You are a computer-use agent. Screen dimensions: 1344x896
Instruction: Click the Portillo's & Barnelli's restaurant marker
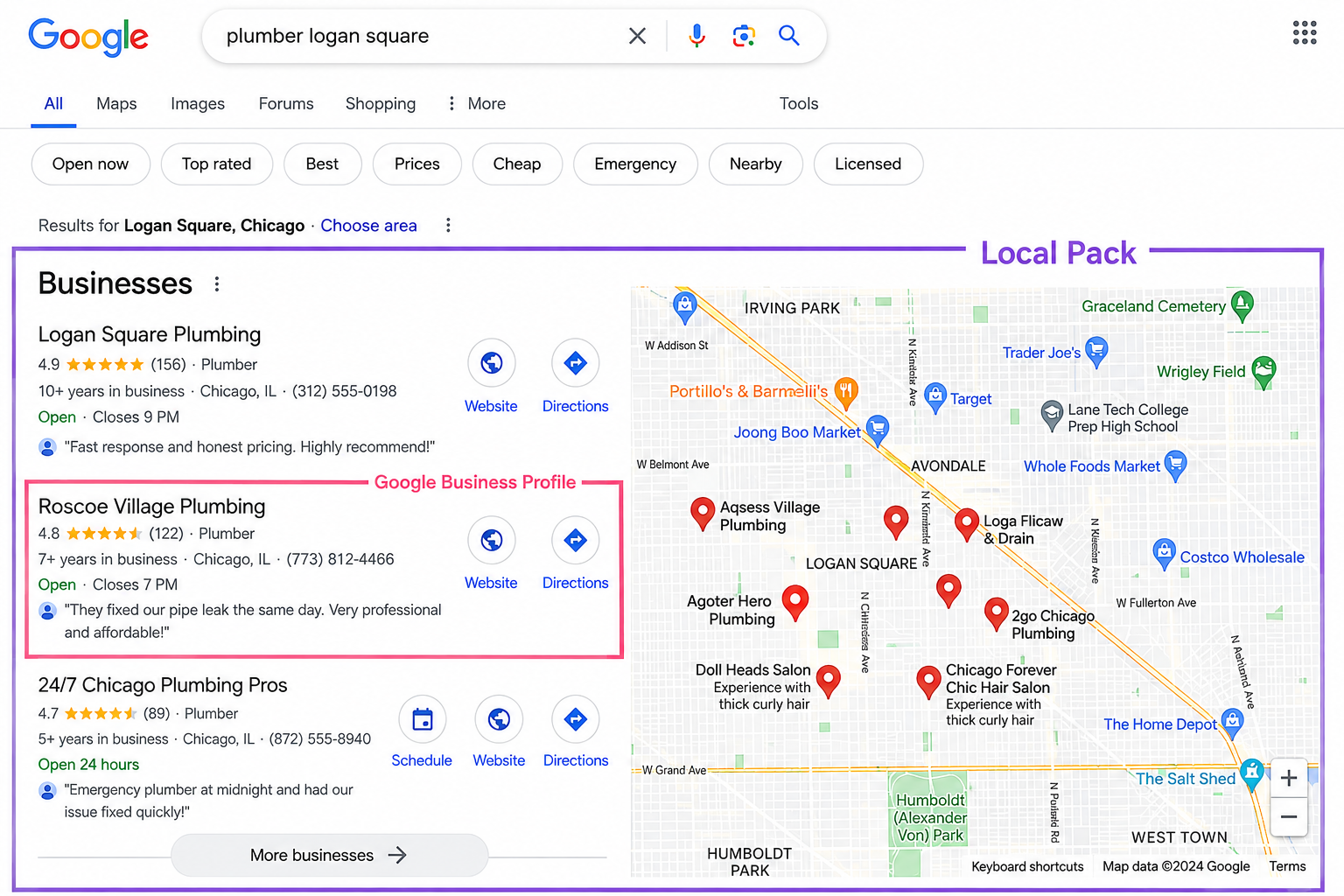(845, 392)
